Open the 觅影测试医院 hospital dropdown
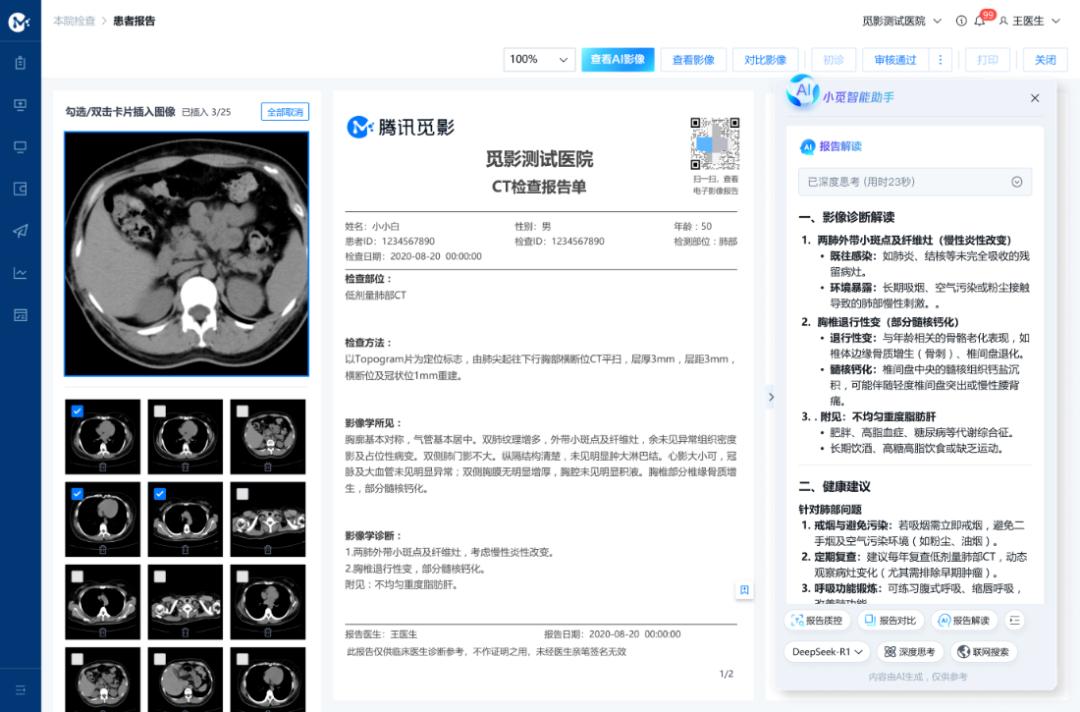Screen dimensions: 1080x712 coord(901,21)
